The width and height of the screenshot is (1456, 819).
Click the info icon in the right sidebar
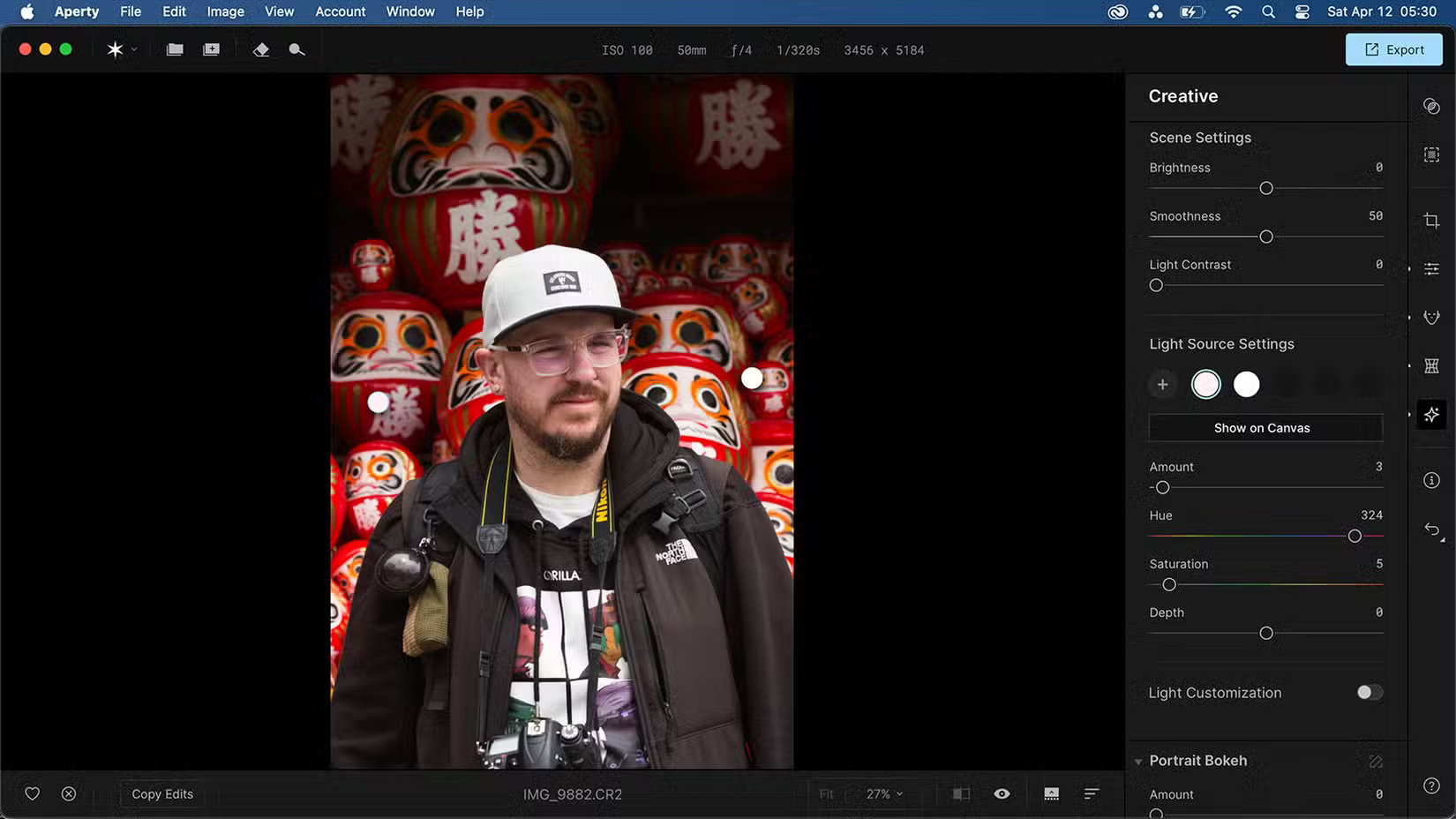pyautogui.click(x=1431, y=480)
